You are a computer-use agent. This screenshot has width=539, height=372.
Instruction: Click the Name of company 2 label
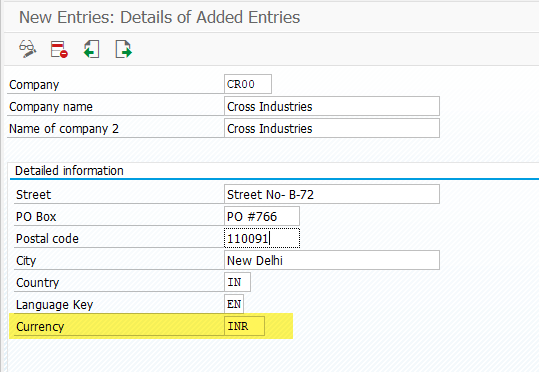coord(64,129)
